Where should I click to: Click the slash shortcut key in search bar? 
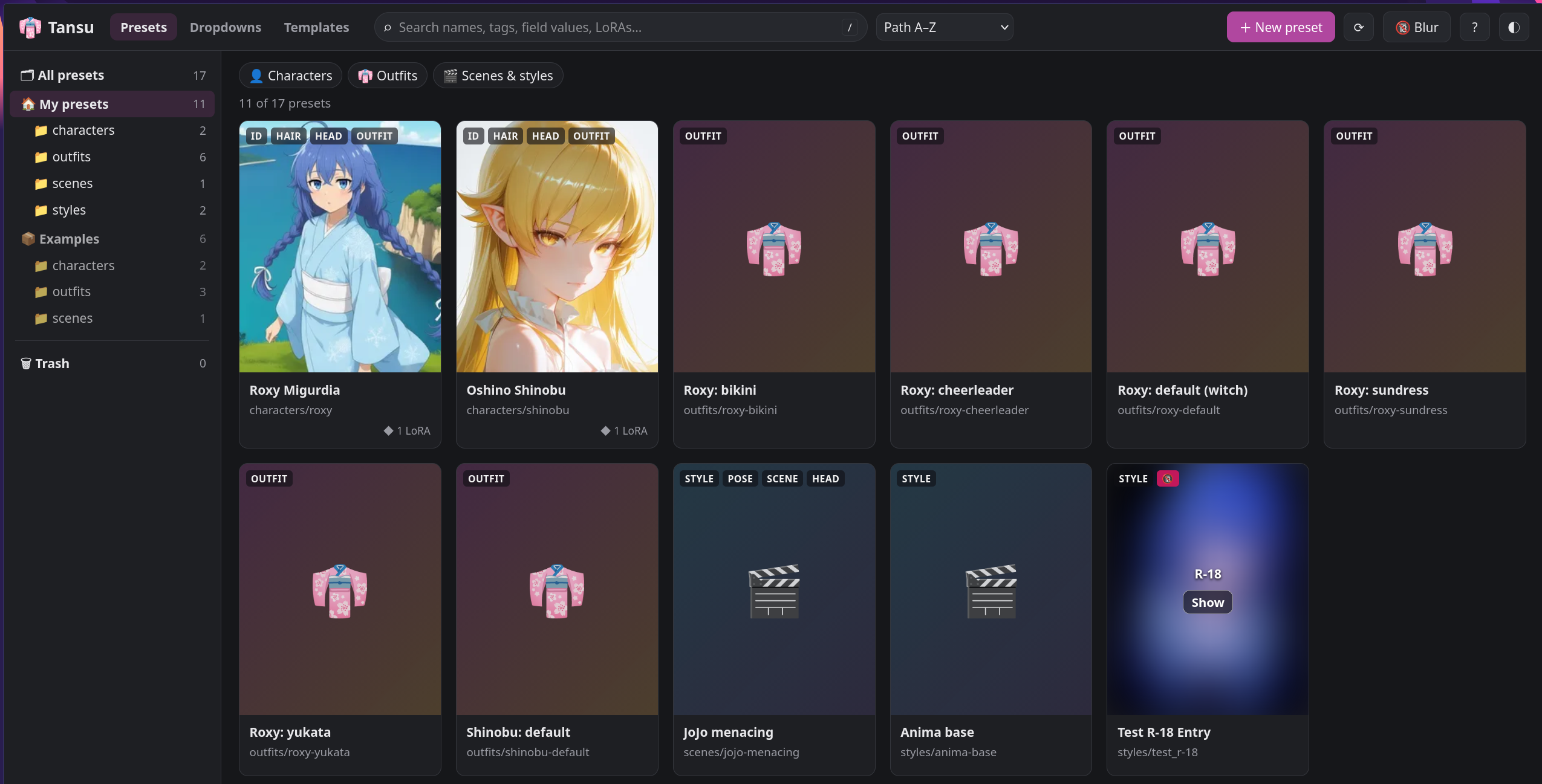[x=850, y=27]
